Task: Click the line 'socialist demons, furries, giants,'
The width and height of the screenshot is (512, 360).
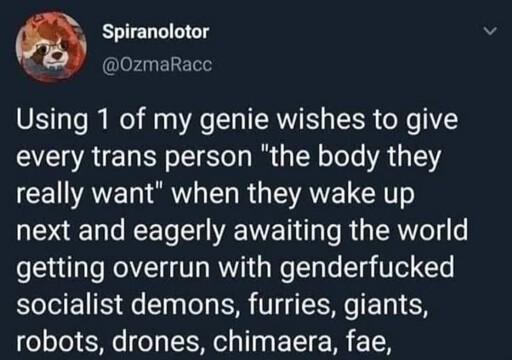Action: pyautogui.click(x=222, y=304)
